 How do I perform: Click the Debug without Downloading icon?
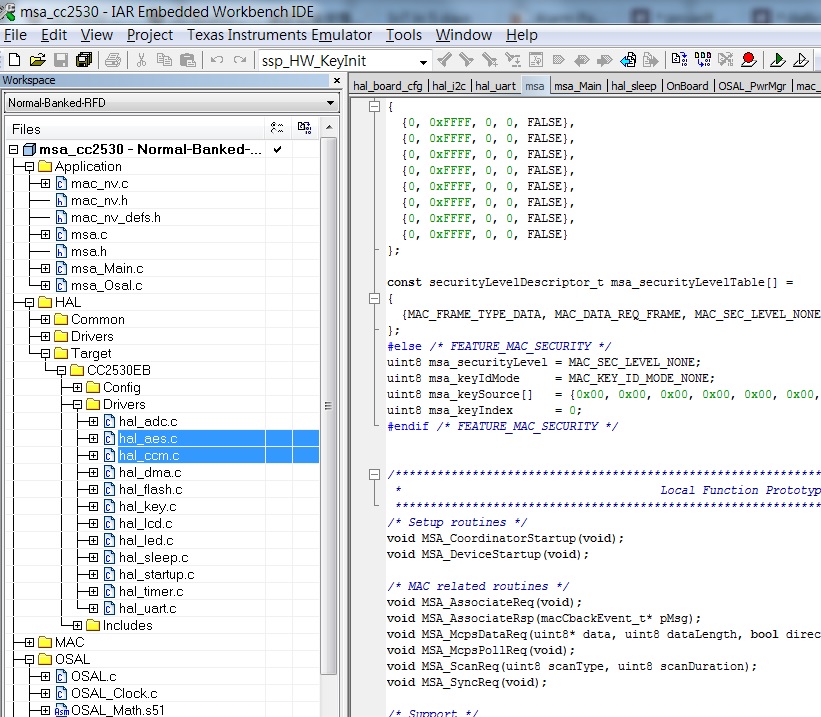803,61
